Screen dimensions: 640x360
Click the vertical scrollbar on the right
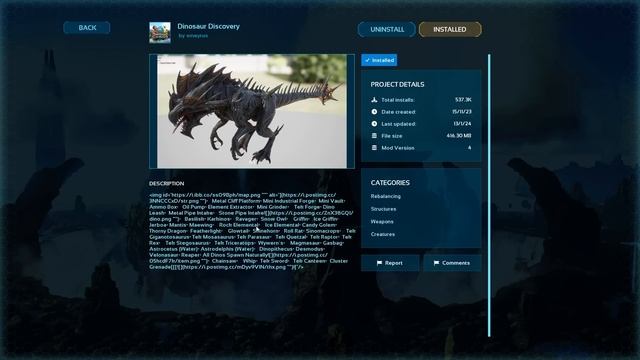pyautogui.click(x=489, y=195)
